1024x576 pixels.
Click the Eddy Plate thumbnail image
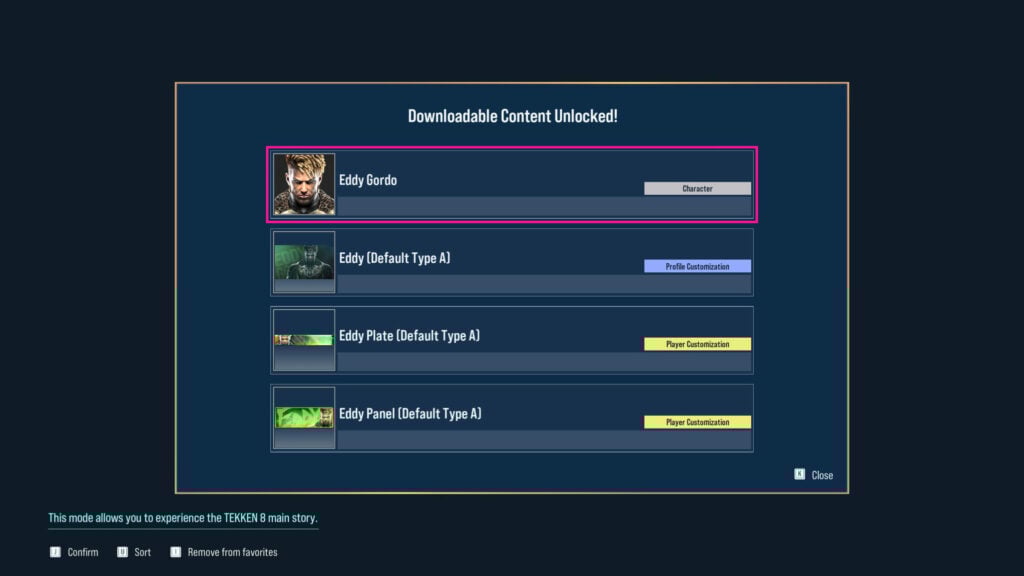click(x=304, y=340)
